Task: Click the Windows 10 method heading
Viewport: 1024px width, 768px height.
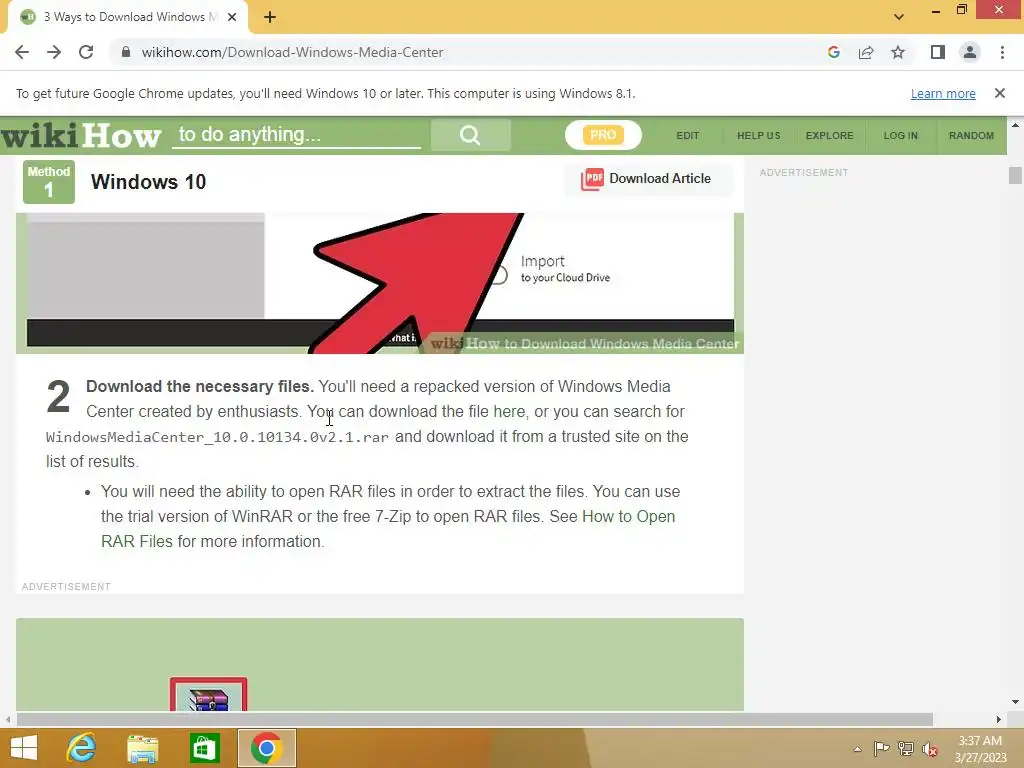Action: point(148,182)
